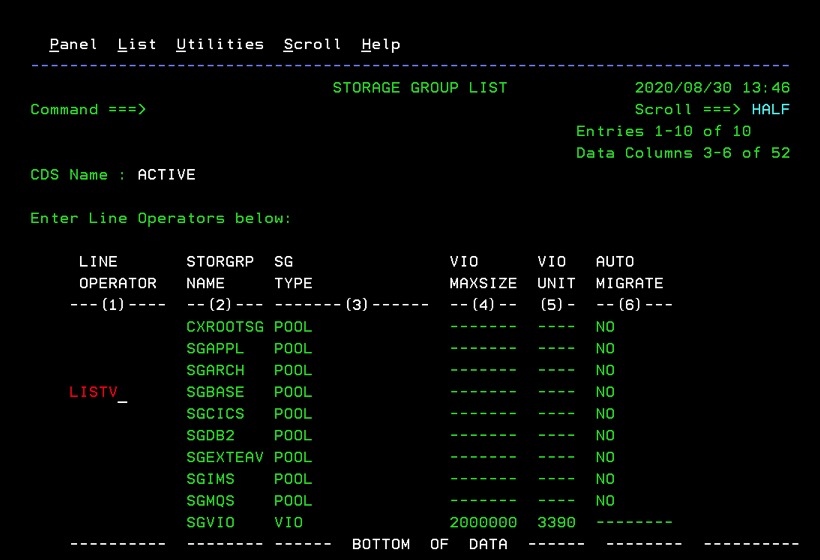Open the Panel menu
This screenshot has height=560, width=820.
73,44
